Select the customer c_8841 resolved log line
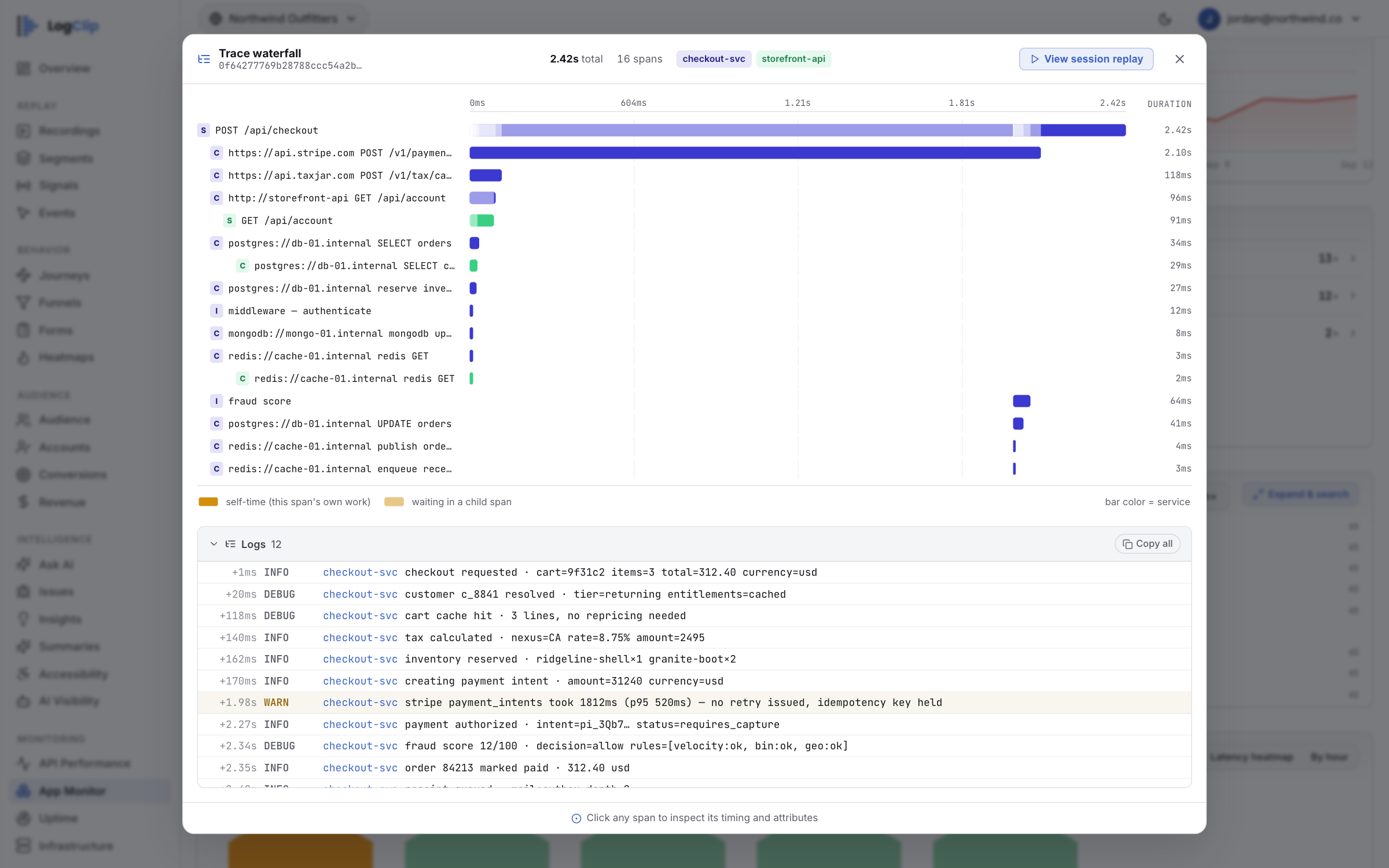 point(694,594)
